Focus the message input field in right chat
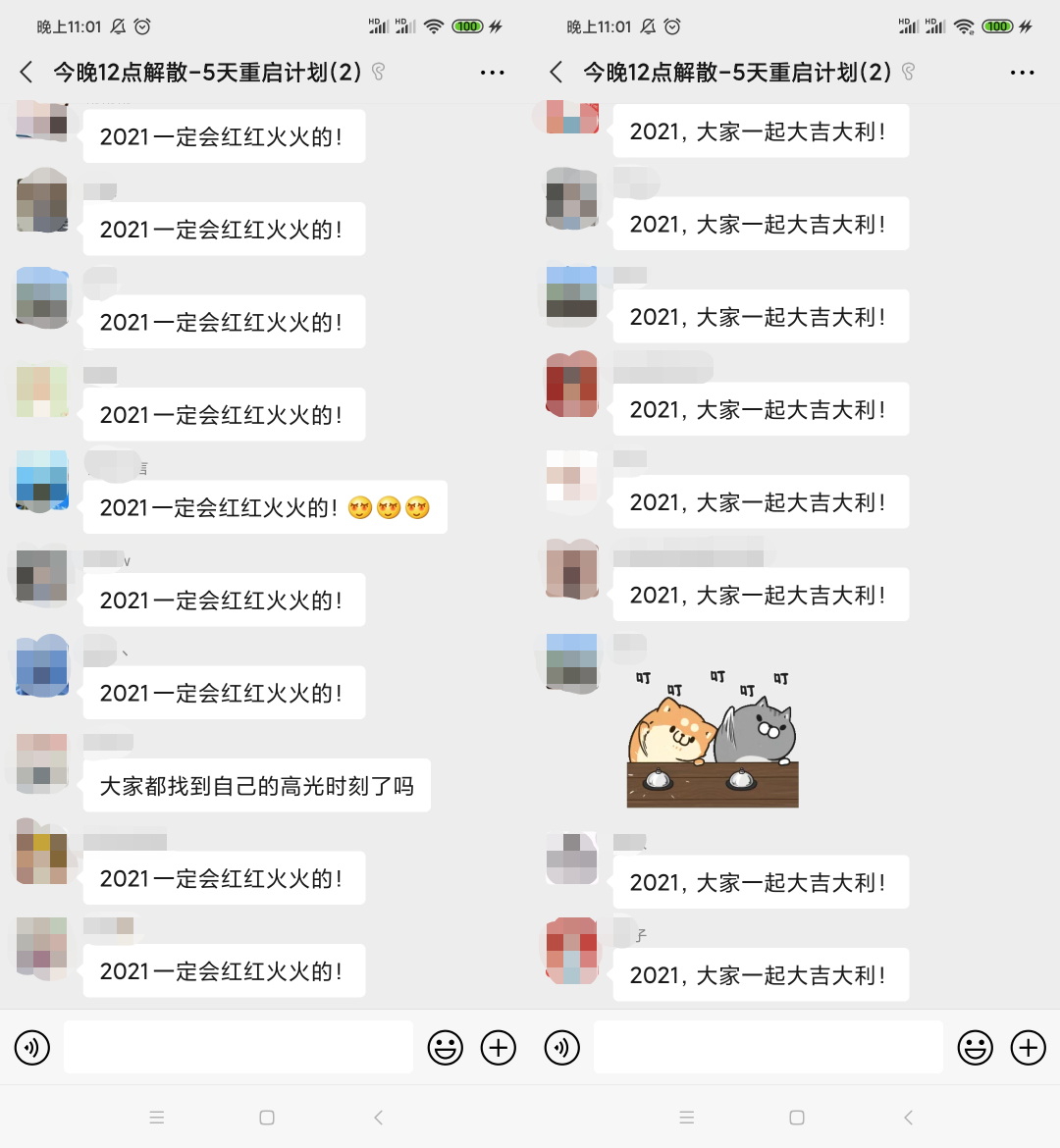This screenshot has height=1148, width=1060. click(x=768, y=1047)
